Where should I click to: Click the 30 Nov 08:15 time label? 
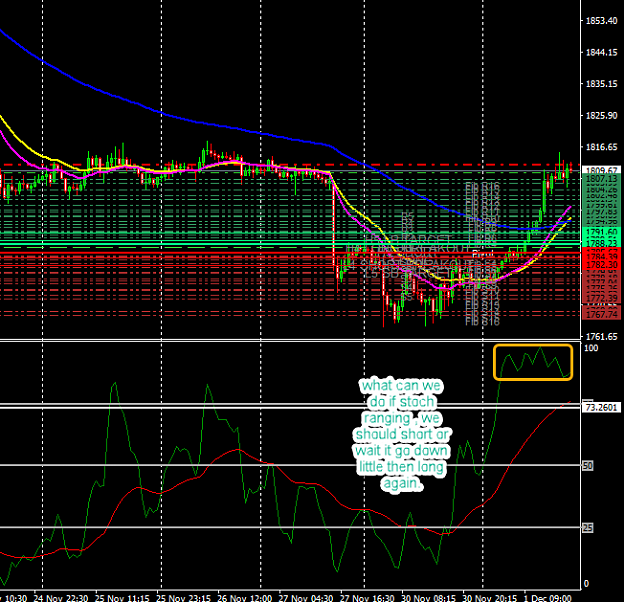pyautogui.click(x=428, y=598)
